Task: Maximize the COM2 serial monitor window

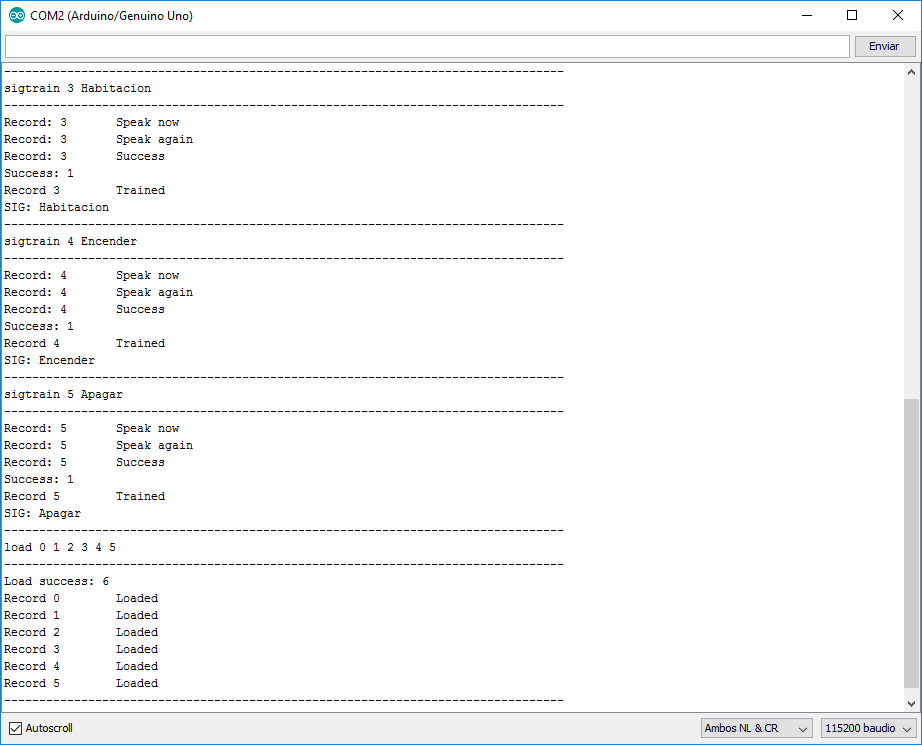Action: point(851,15)
